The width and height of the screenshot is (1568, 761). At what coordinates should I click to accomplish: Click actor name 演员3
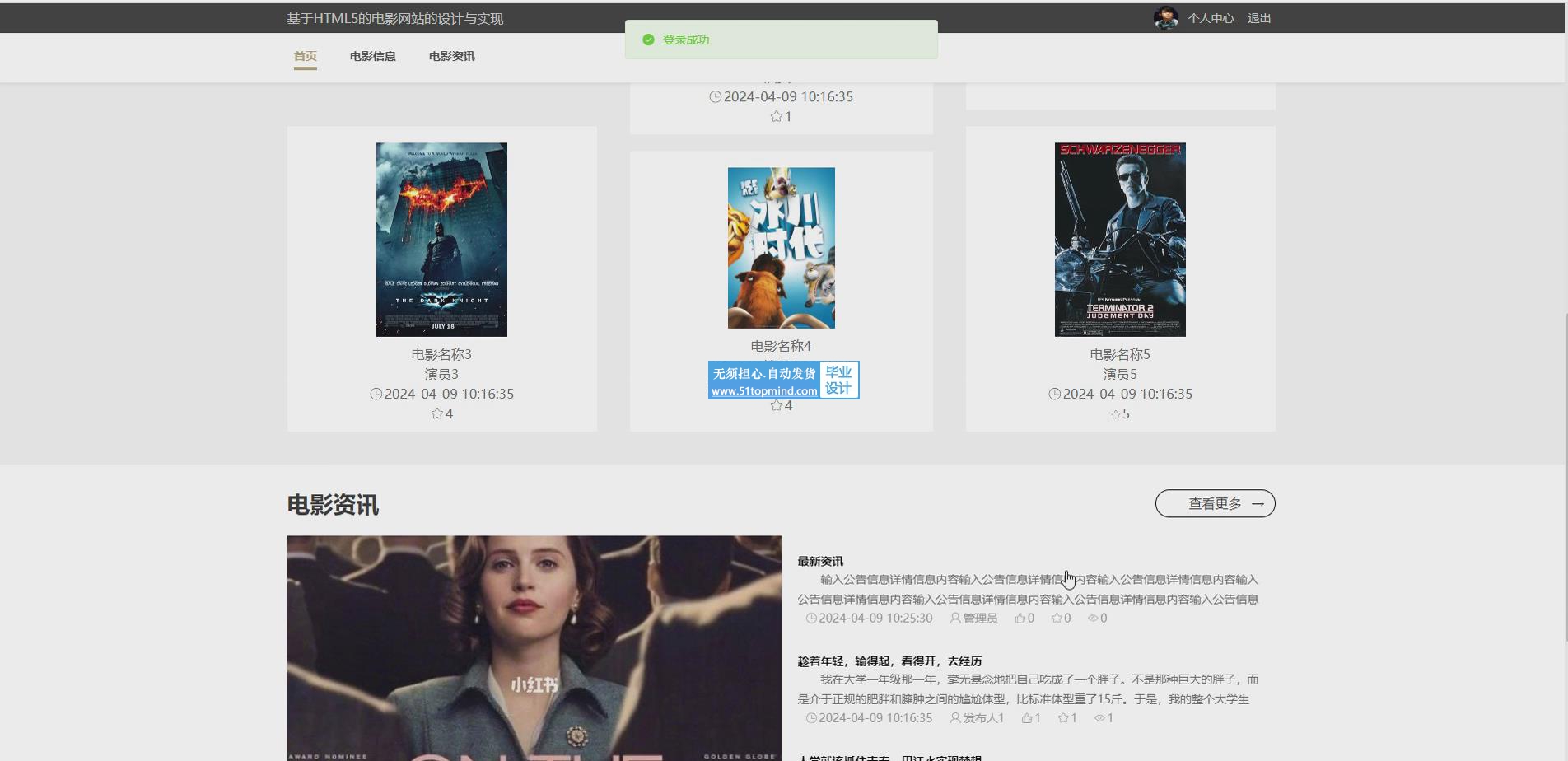441,374
